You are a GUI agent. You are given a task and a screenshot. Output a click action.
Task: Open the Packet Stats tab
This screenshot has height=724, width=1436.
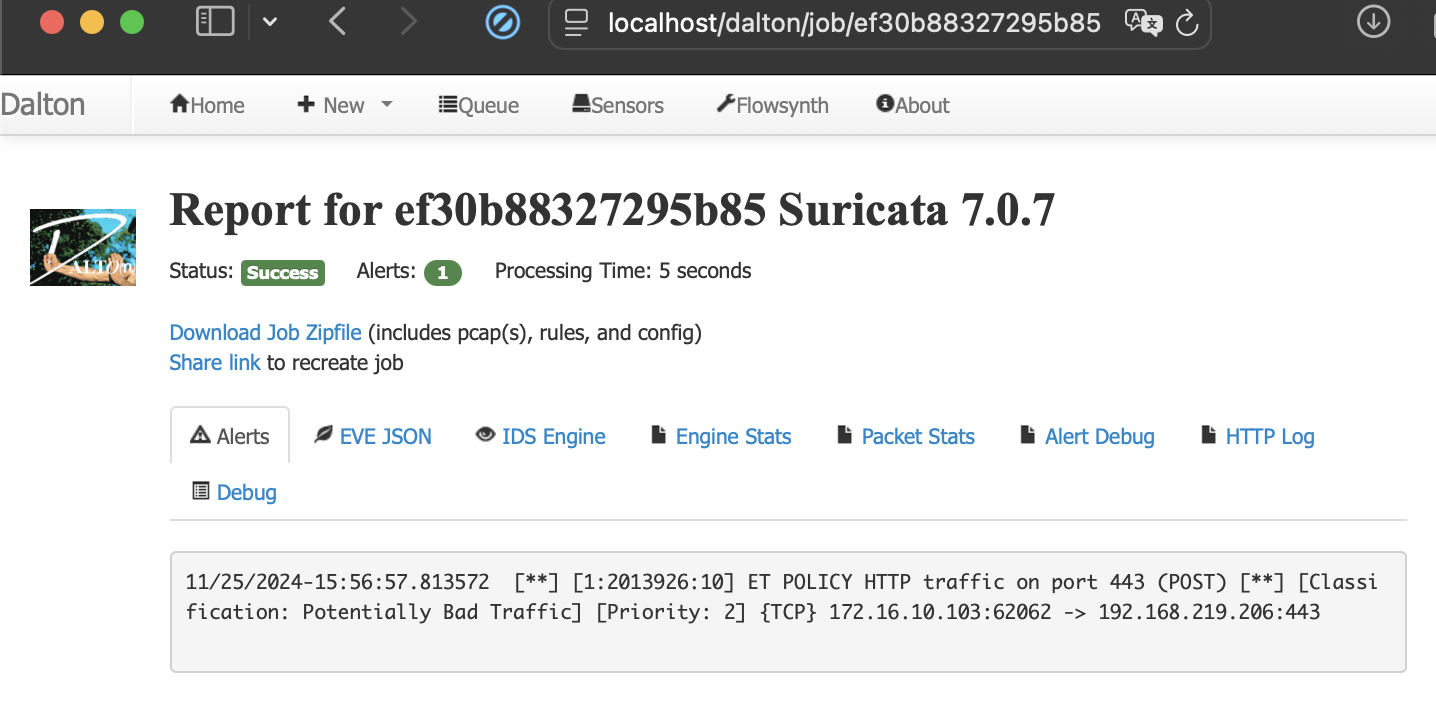pos(905,436)
